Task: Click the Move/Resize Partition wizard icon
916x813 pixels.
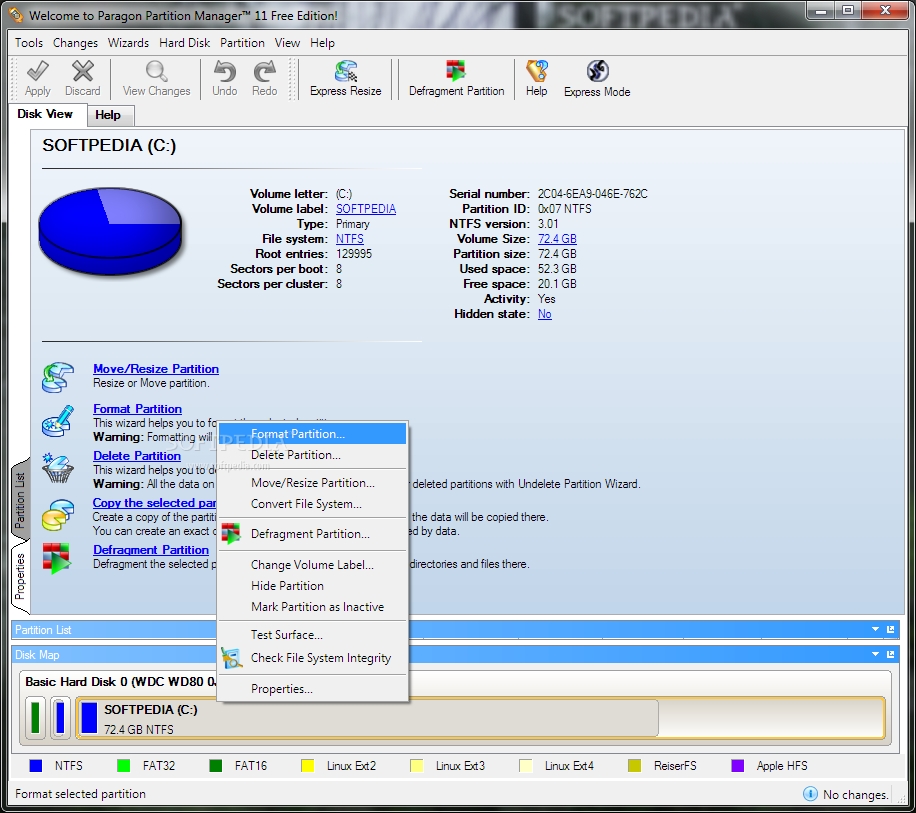Action: (x=57, y=377)
